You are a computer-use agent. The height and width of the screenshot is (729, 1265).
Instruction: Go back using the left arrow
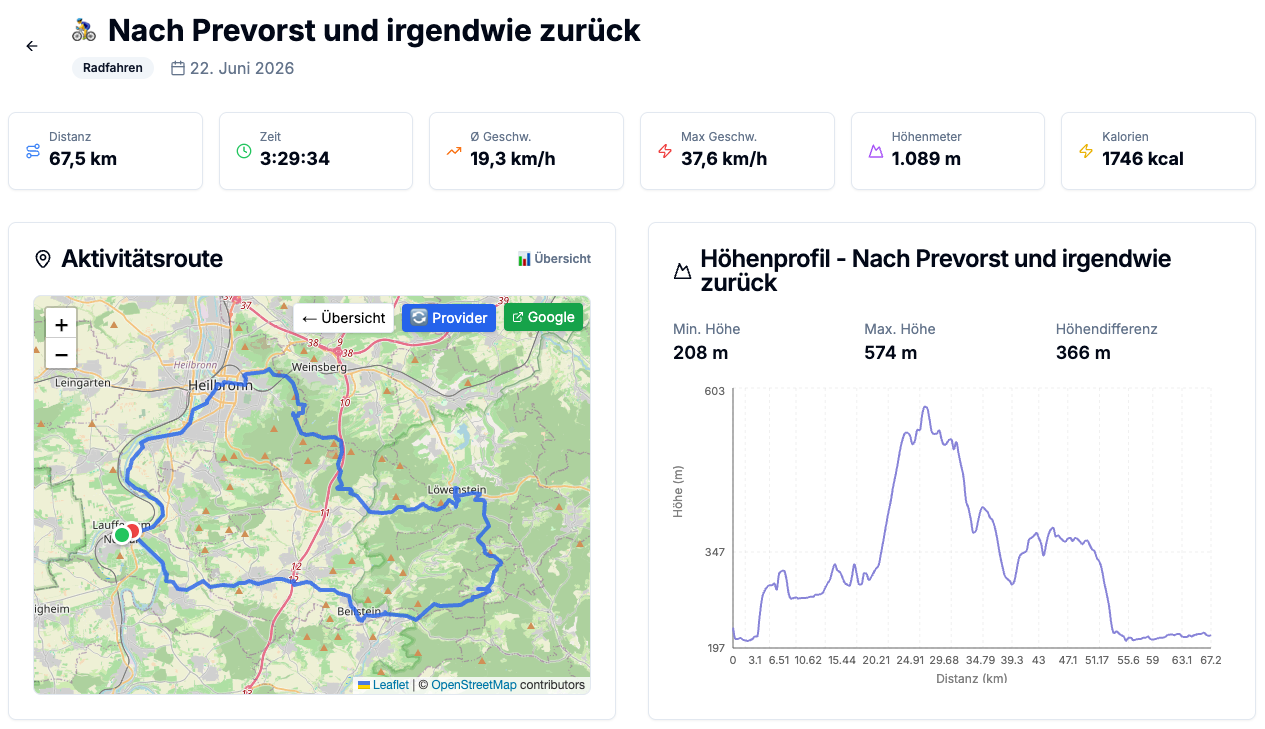[32, 46]
